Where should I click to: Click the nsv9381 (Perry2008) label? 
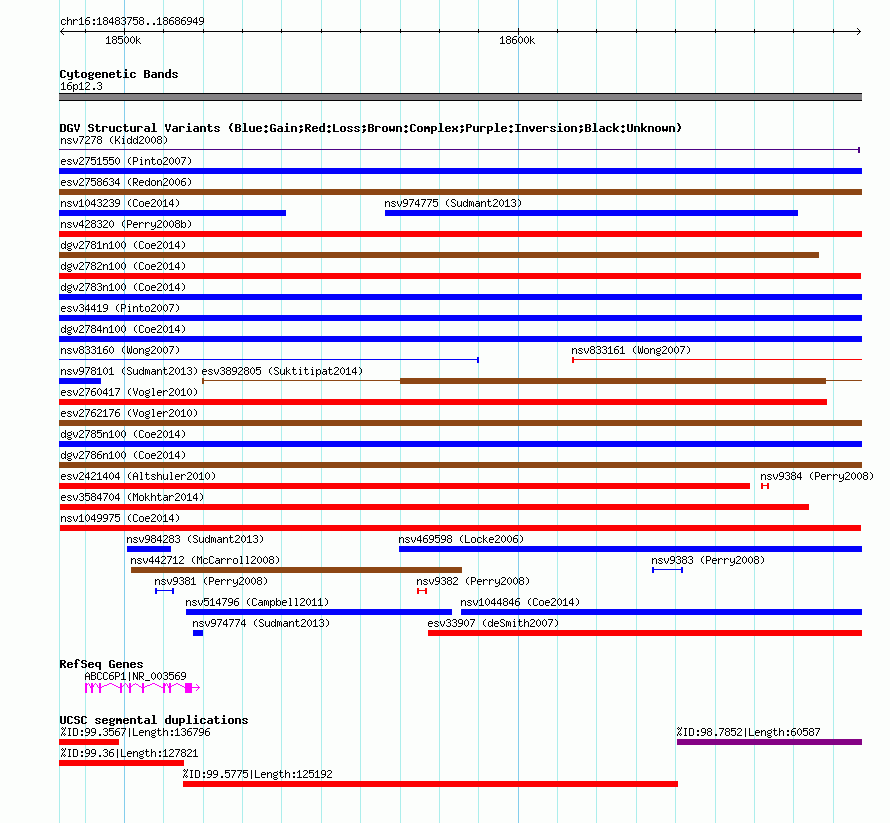point(211,581)
